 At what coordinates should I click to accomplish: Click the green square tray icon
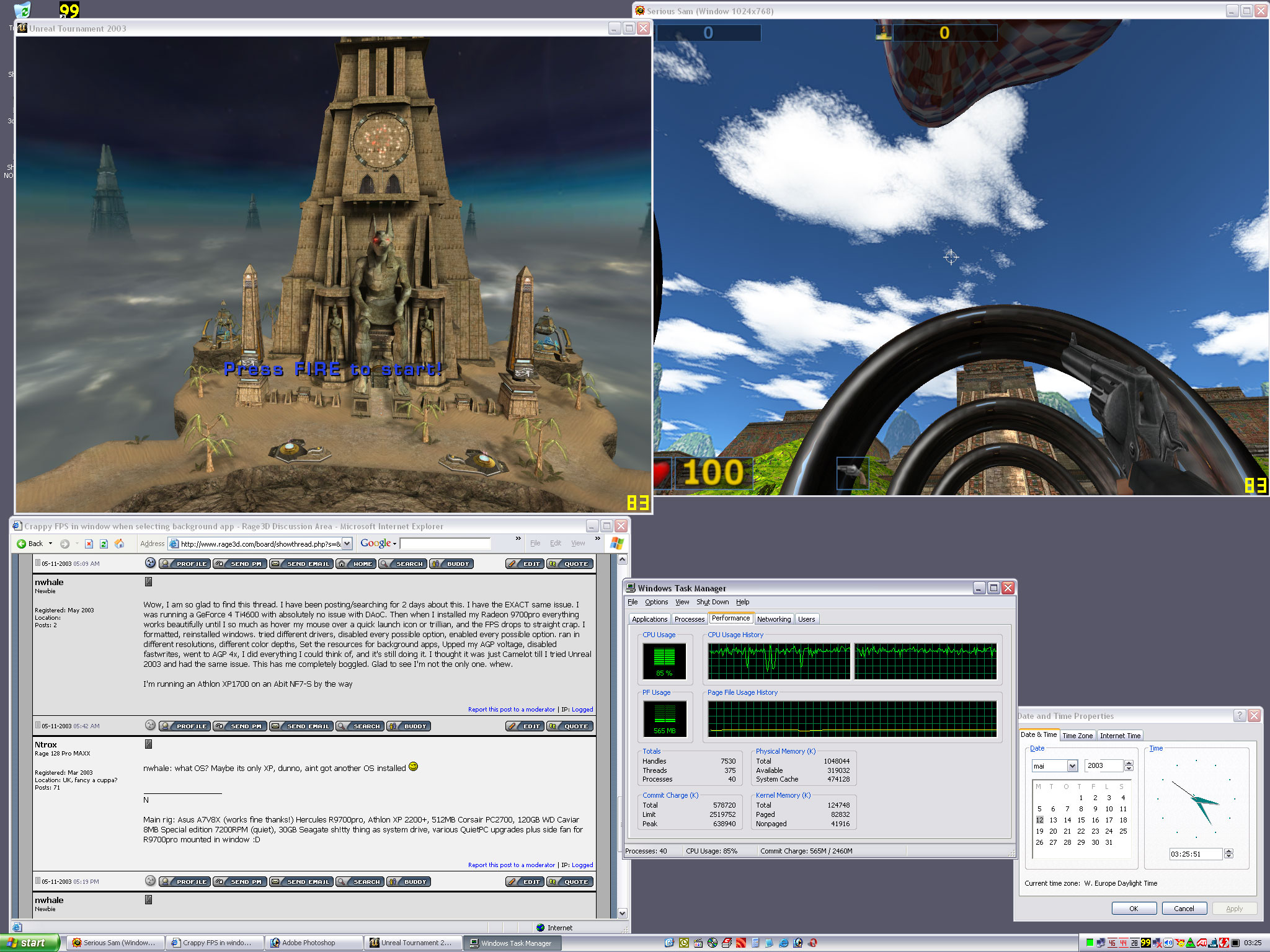[x=1090, y=943]
